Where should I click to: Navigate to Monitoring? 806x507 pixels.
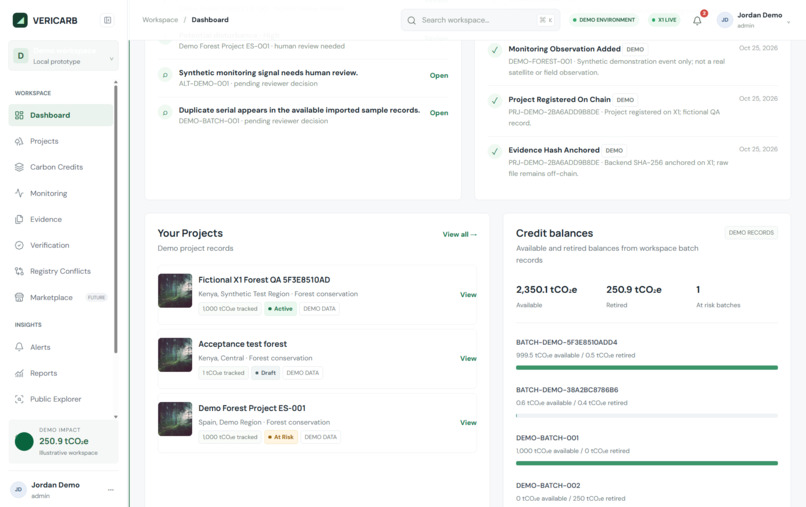61,193
